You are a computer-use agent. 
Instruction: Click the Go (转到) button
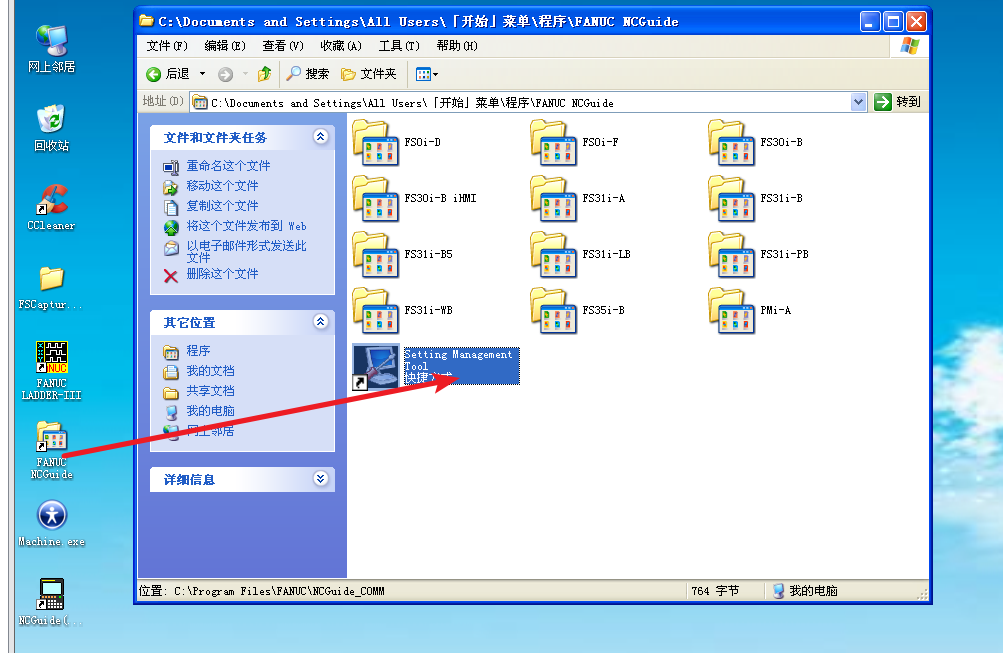point(897,102)
